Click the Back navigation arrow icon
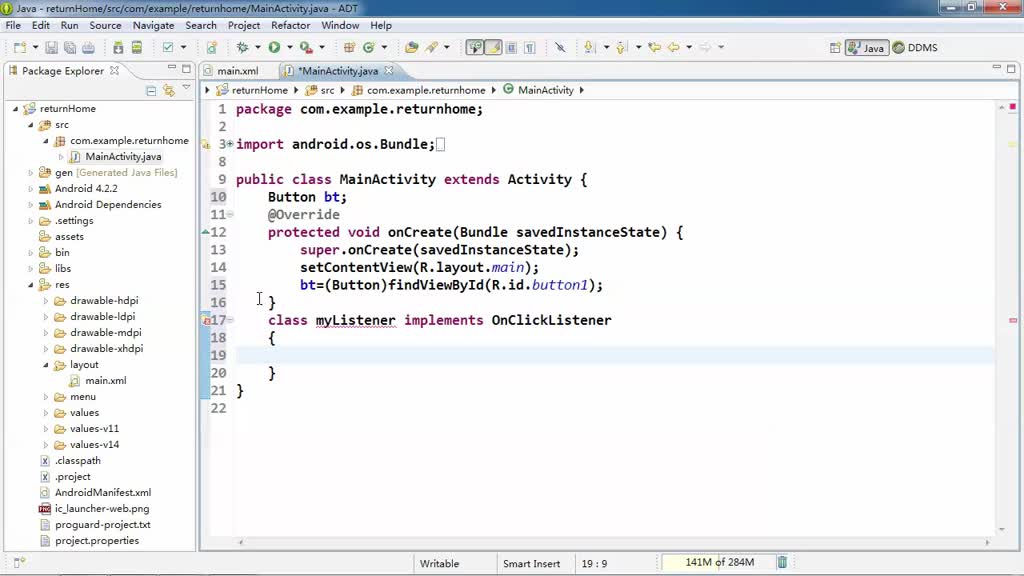The width and height of the screenshot is (1024, 576). click(x=674, y=48)
